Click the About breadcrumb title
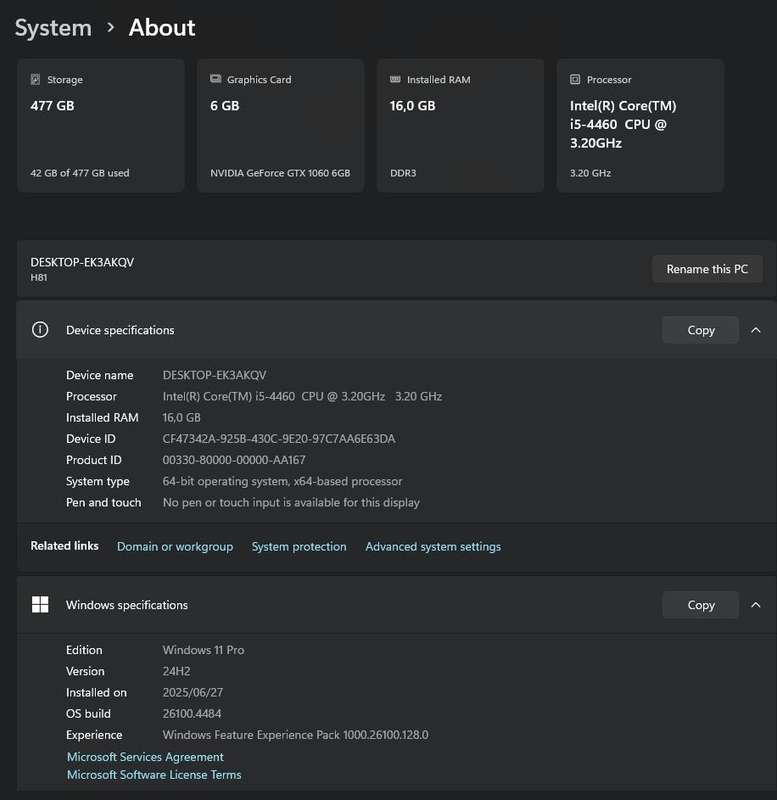The height and width of the screenshot is (800, 777). [x=162, y=28]
